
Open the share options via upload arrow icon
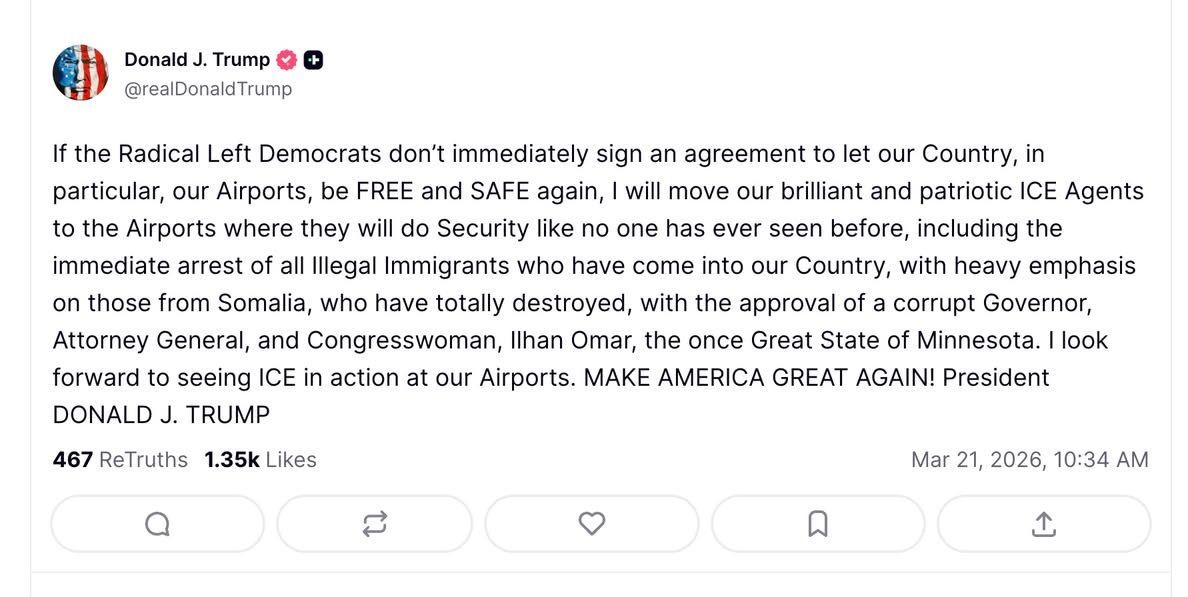click(x=1042, y=523)
